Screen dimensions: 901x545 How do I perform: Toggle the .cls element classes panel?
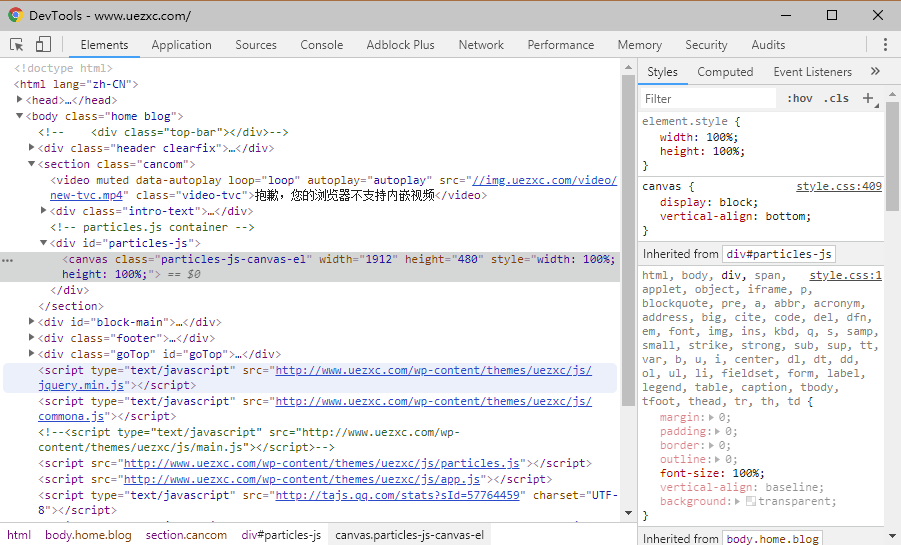(835, 98)
